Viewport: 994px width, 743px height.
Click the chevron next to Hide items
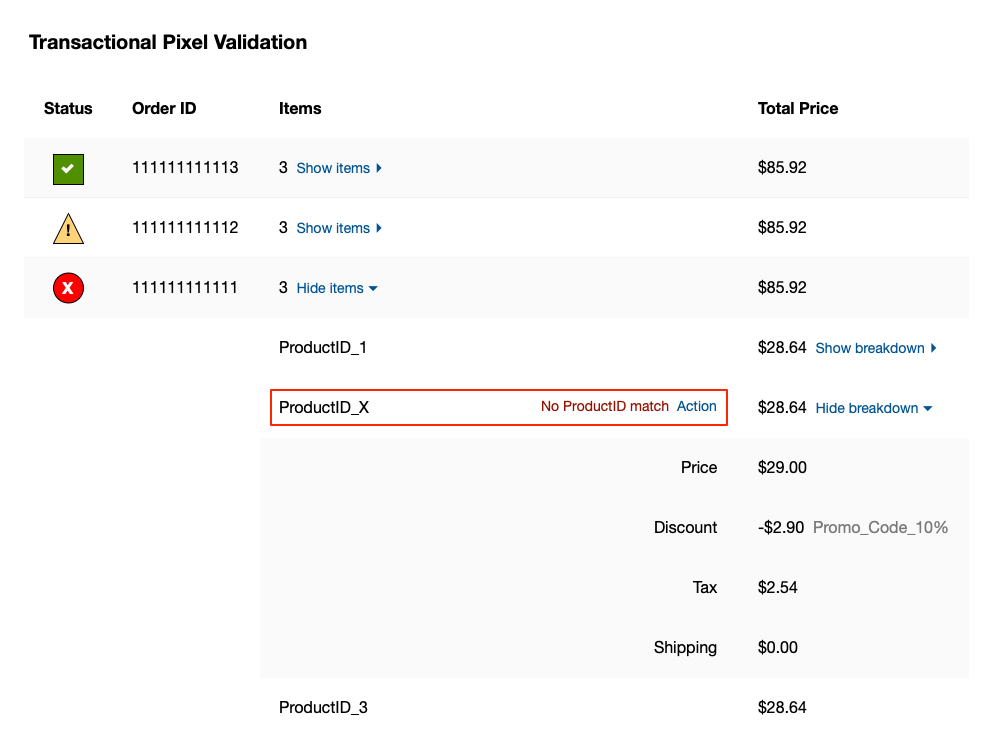point(374,288)
